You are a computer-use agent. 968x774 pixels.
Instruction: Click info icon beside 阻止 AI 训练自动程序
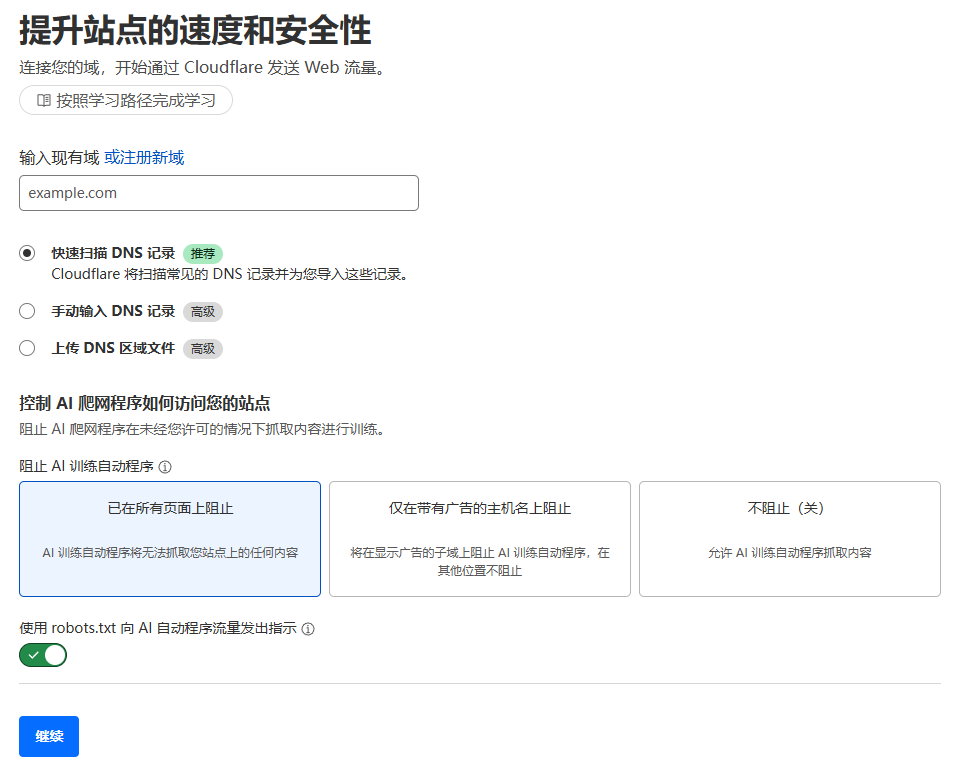click(165, 467)
